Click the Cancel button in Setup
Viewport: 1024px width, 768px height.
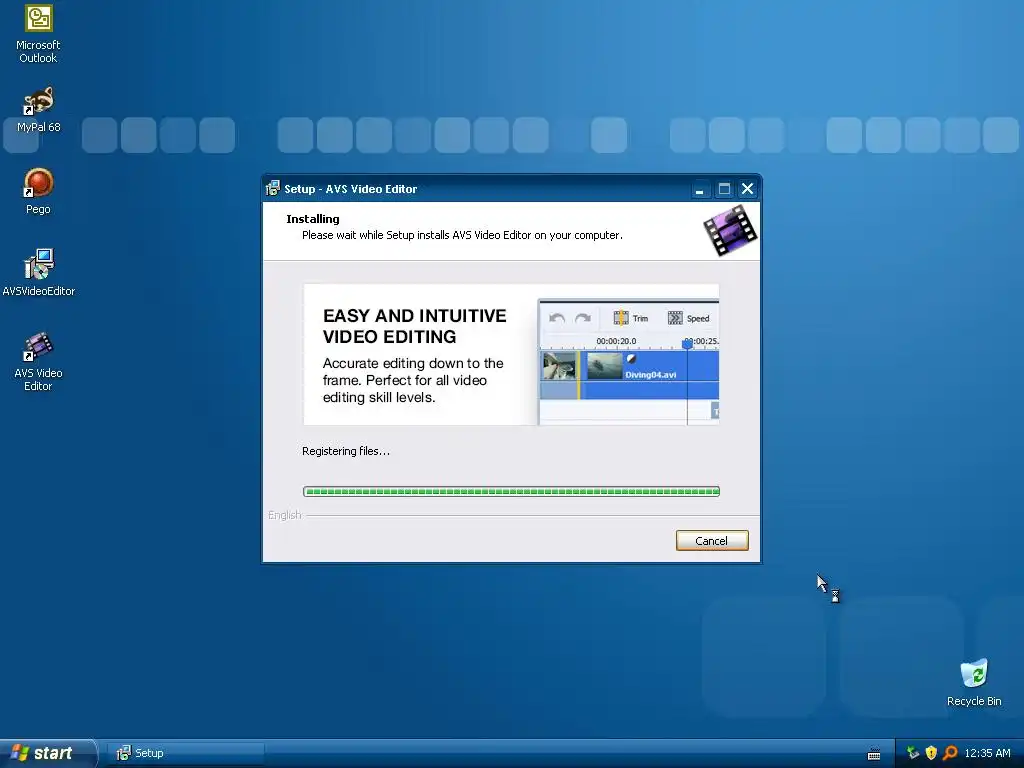click(712, 541)
